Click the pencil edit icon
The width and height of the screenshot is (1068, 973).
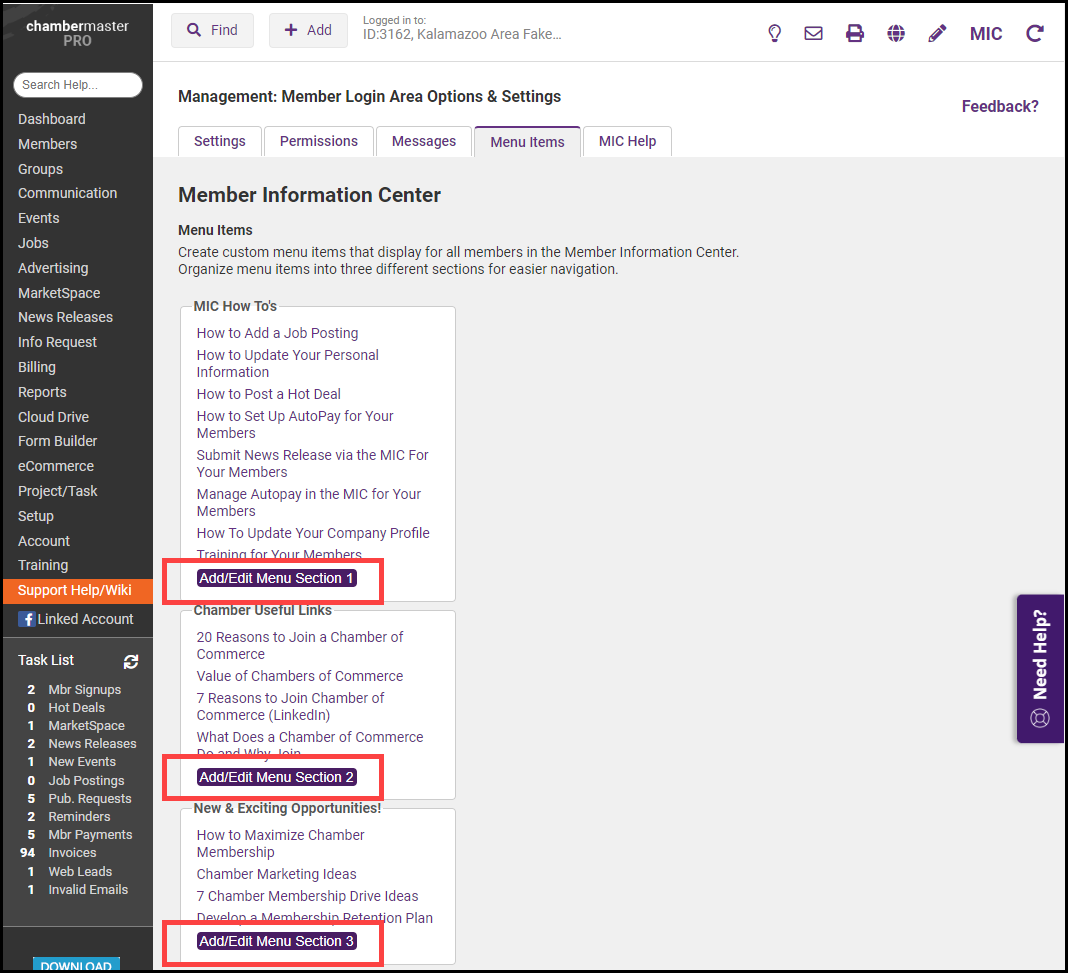point(937,33)
